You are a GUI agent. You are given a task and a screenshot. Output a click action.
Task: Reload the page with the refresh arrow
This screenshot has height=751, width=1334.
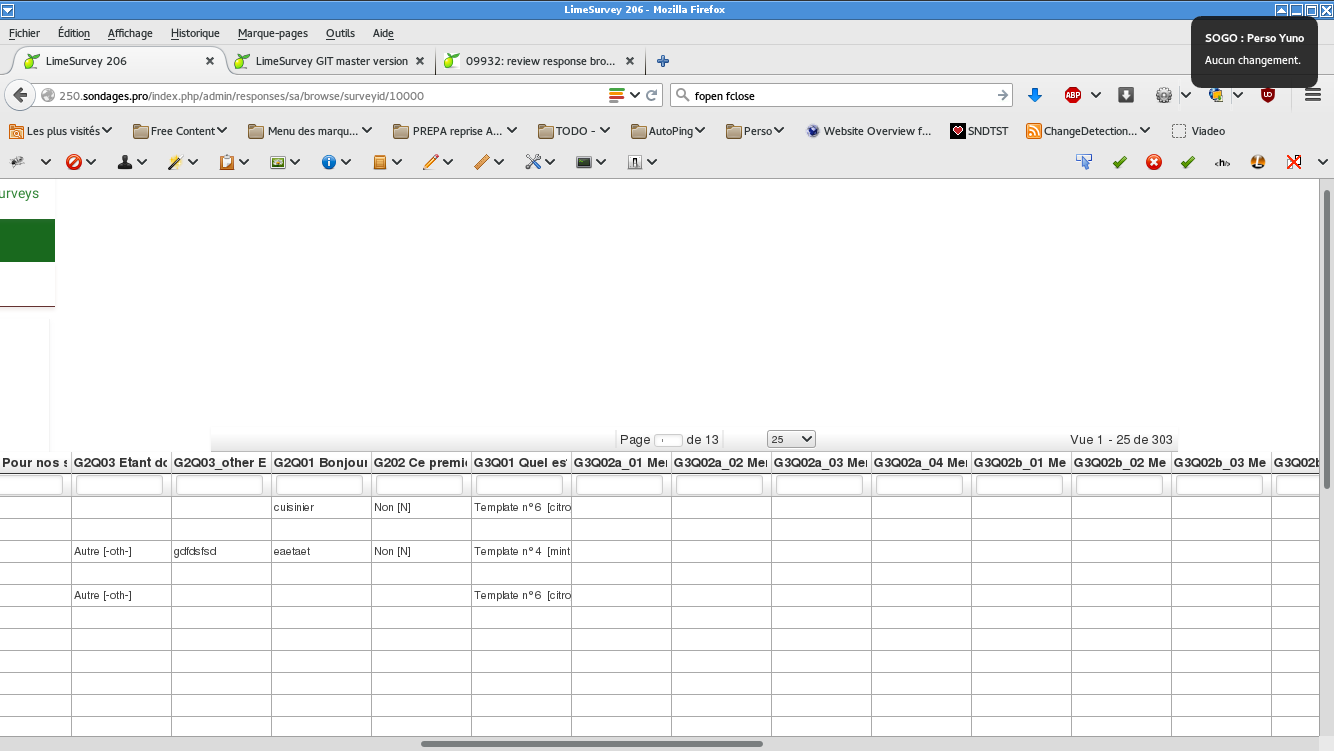[x=652, y=95]
